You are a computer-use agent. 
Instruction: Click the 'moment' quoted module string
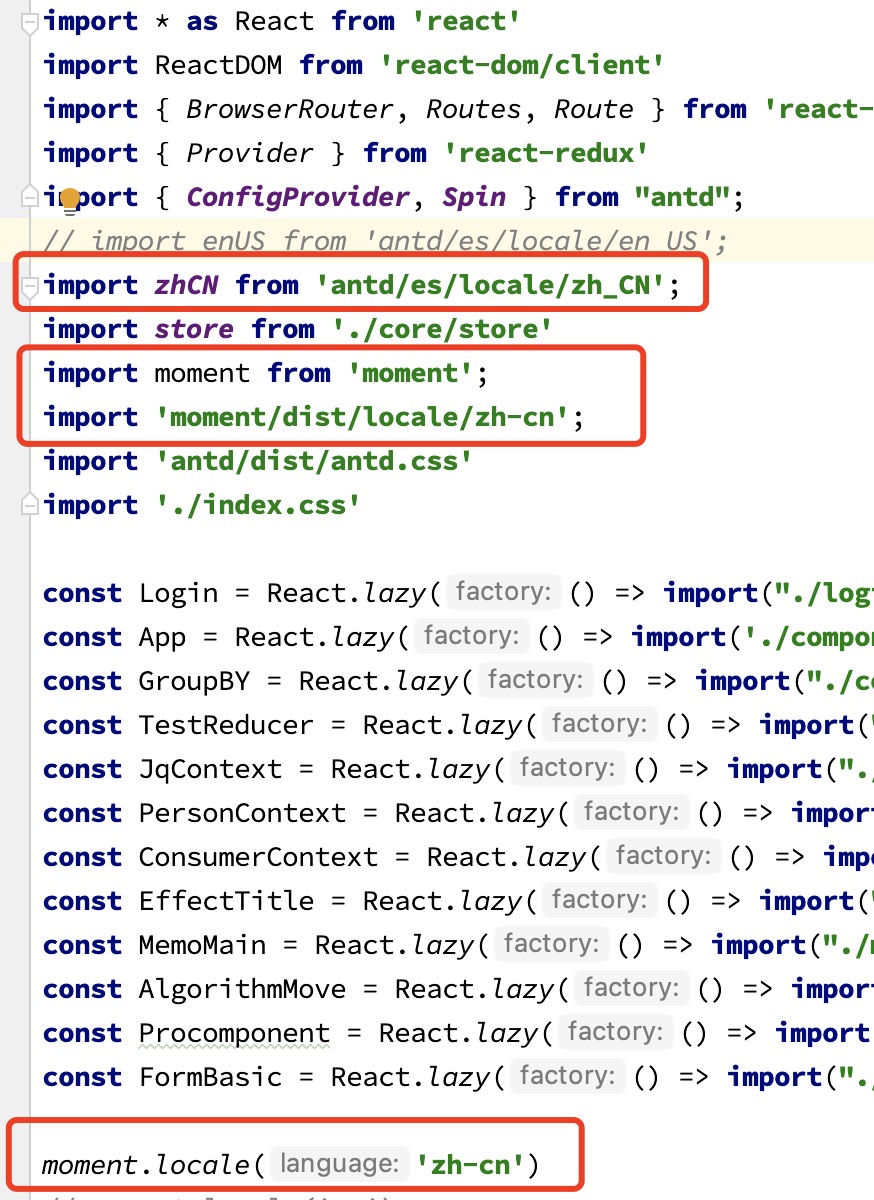tap(410, 373)
